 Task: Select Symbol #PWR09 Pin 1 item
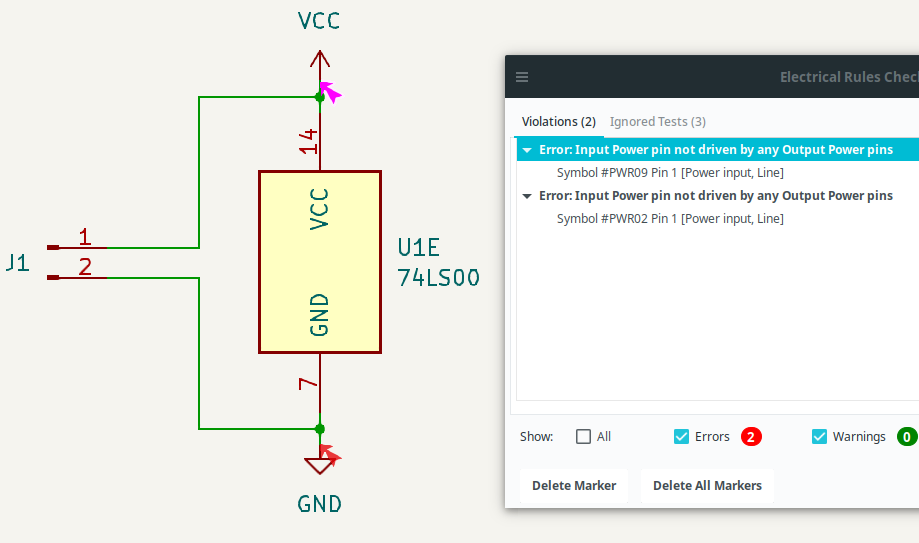tap(669, 173)
